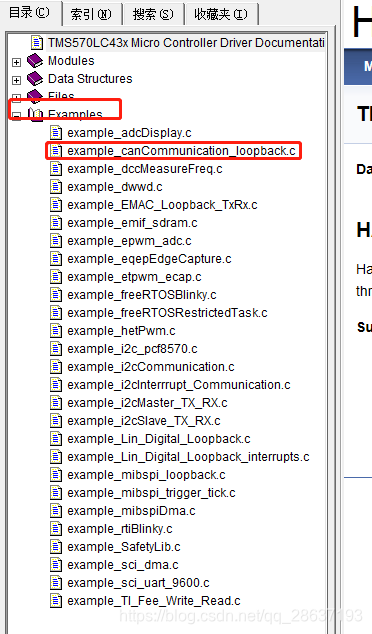Viewport: 372px width, 634px height.
Task: Click the page icon beside example_etpwm_ecap.c
Action: (56, 277)
